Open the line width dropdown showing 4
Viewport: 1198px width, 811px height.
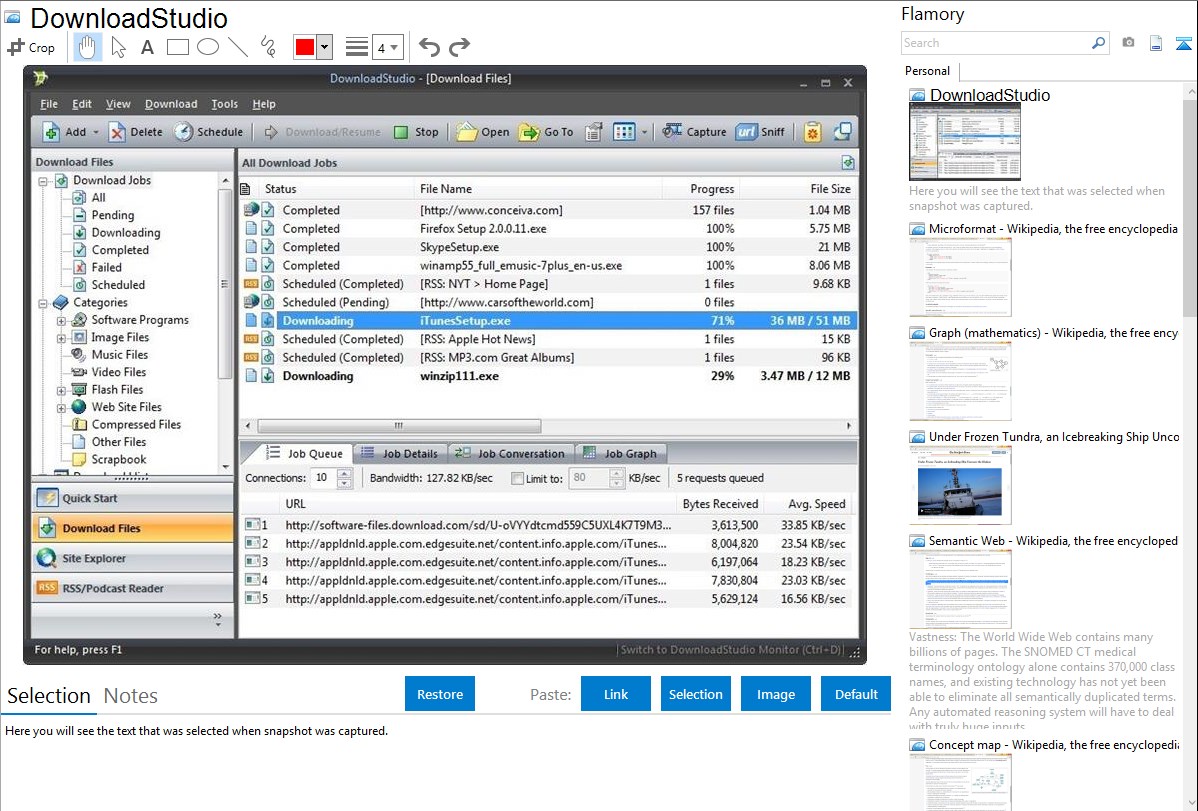click(388, 47)
